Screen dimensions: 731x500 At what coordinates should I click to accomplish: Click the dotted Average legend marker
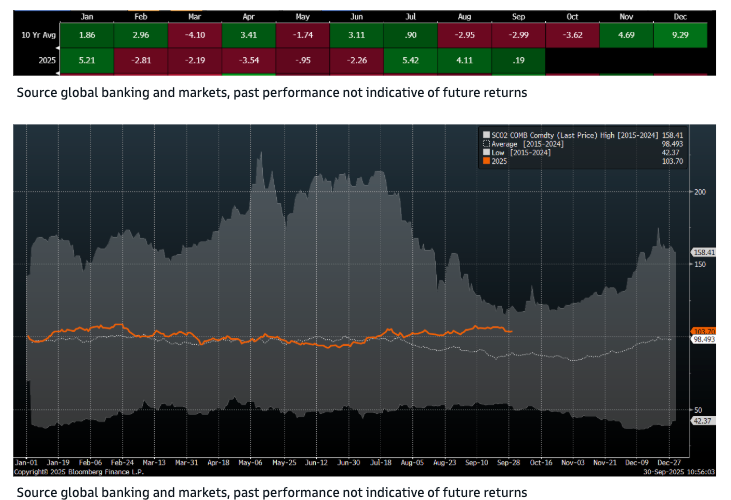pyautogui.click(x=486, y=144)
